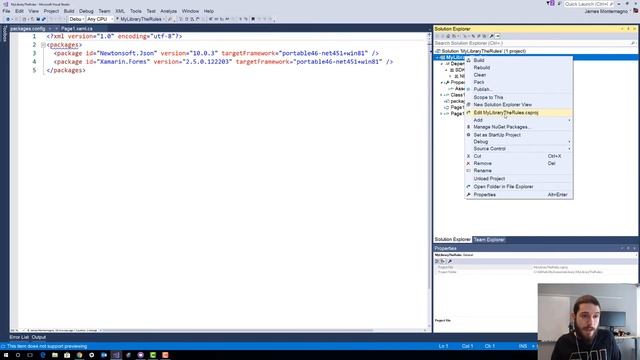The width and height of the screenshot is (640, 360).
Task: Switch to the Team Explorer tab
Action: pyautogui.click(x=489, y=240)
